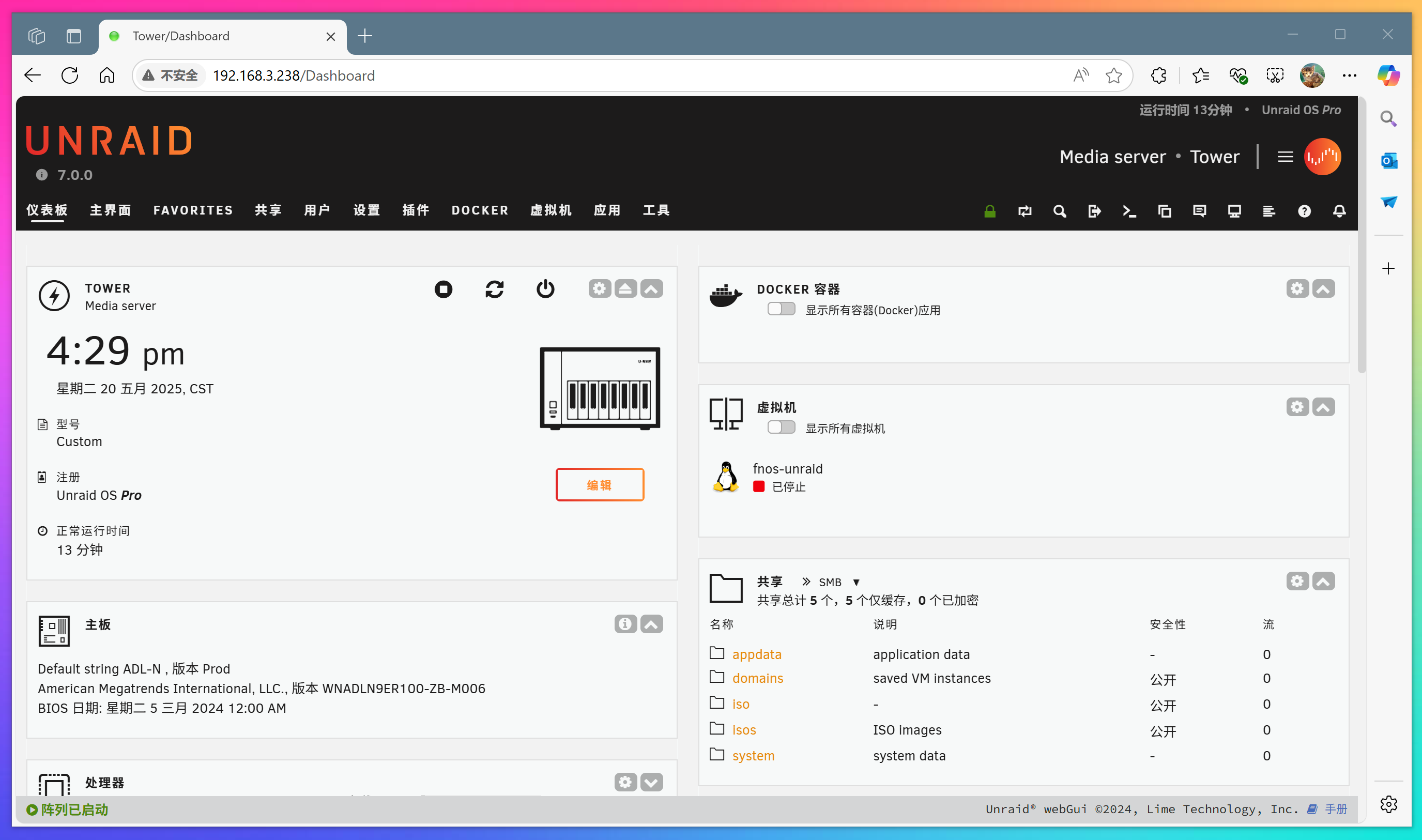Open the 虚拟机 menu item
The image size is (1422, 840).
[x=551, y=210]
